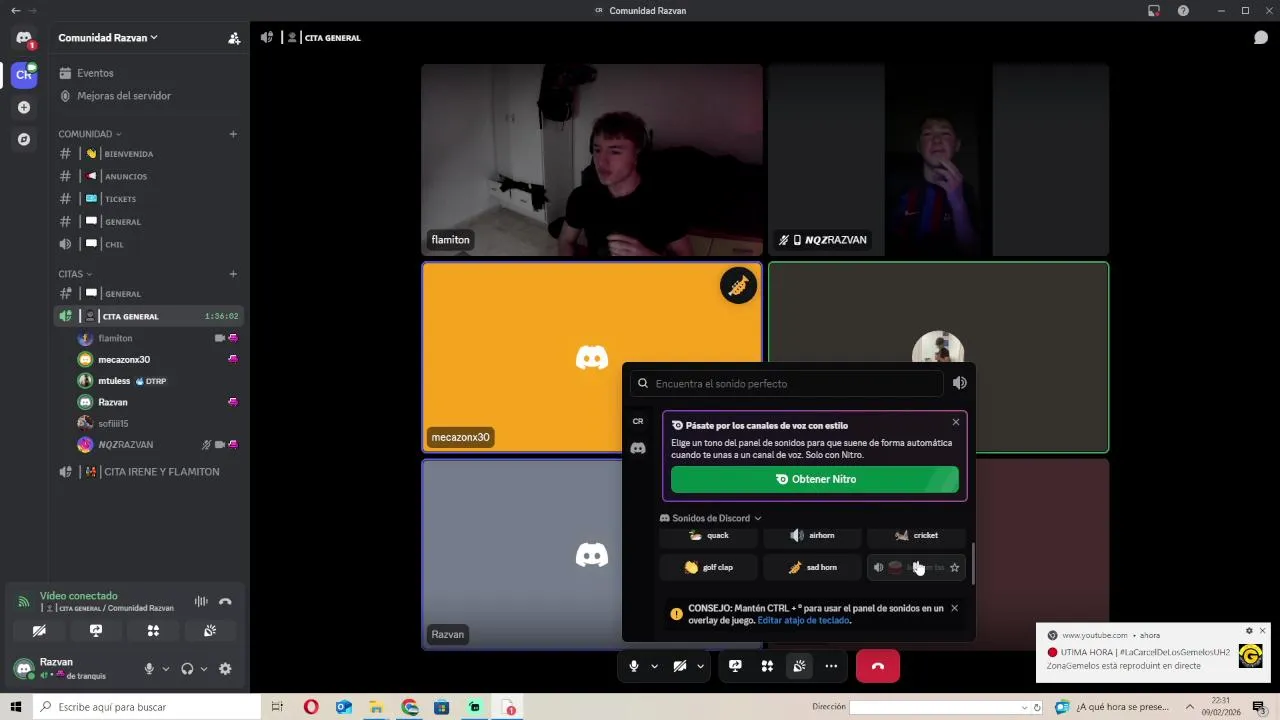
Task: Expand microphone options in user panel
Action: (166, 669)
